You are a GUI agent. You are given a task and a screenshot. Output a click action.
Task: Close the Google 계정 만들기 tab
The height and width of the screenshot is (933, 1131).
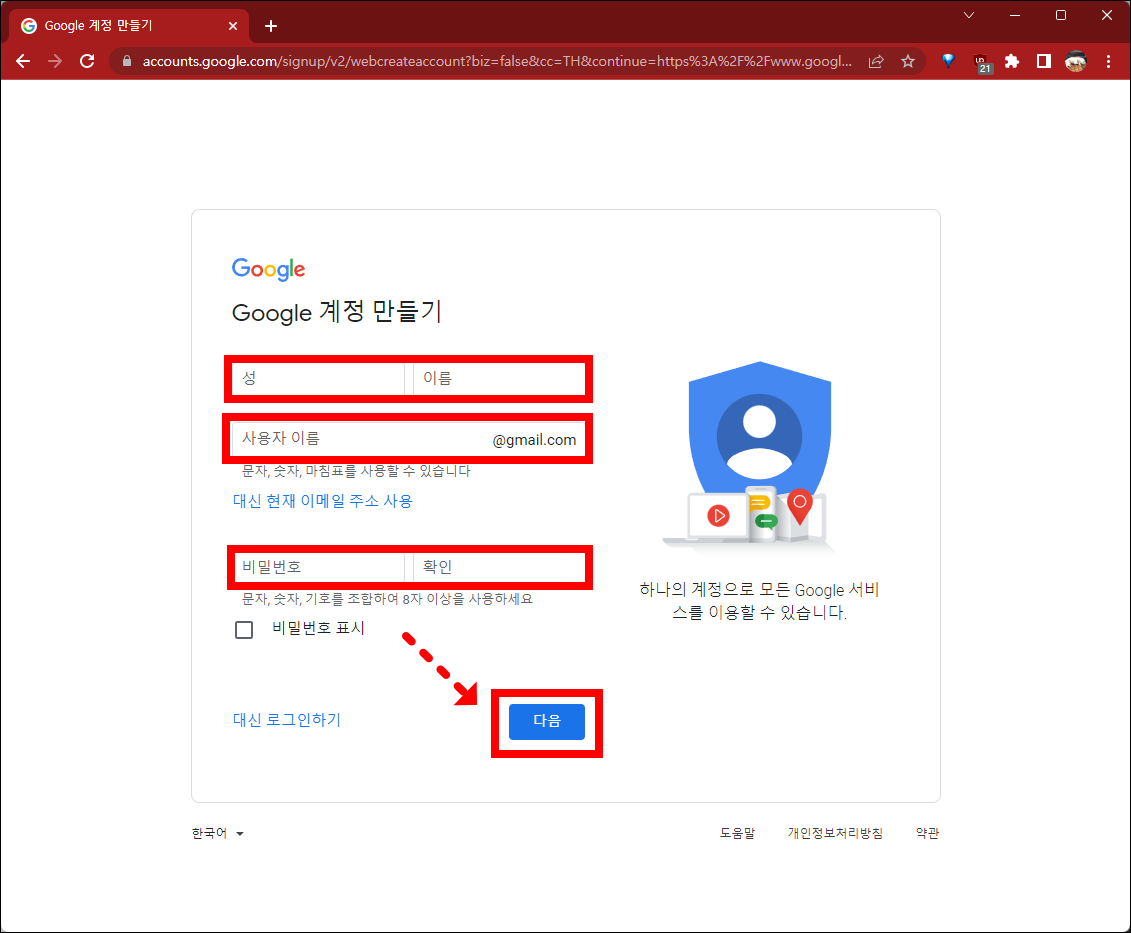[233, 26]
